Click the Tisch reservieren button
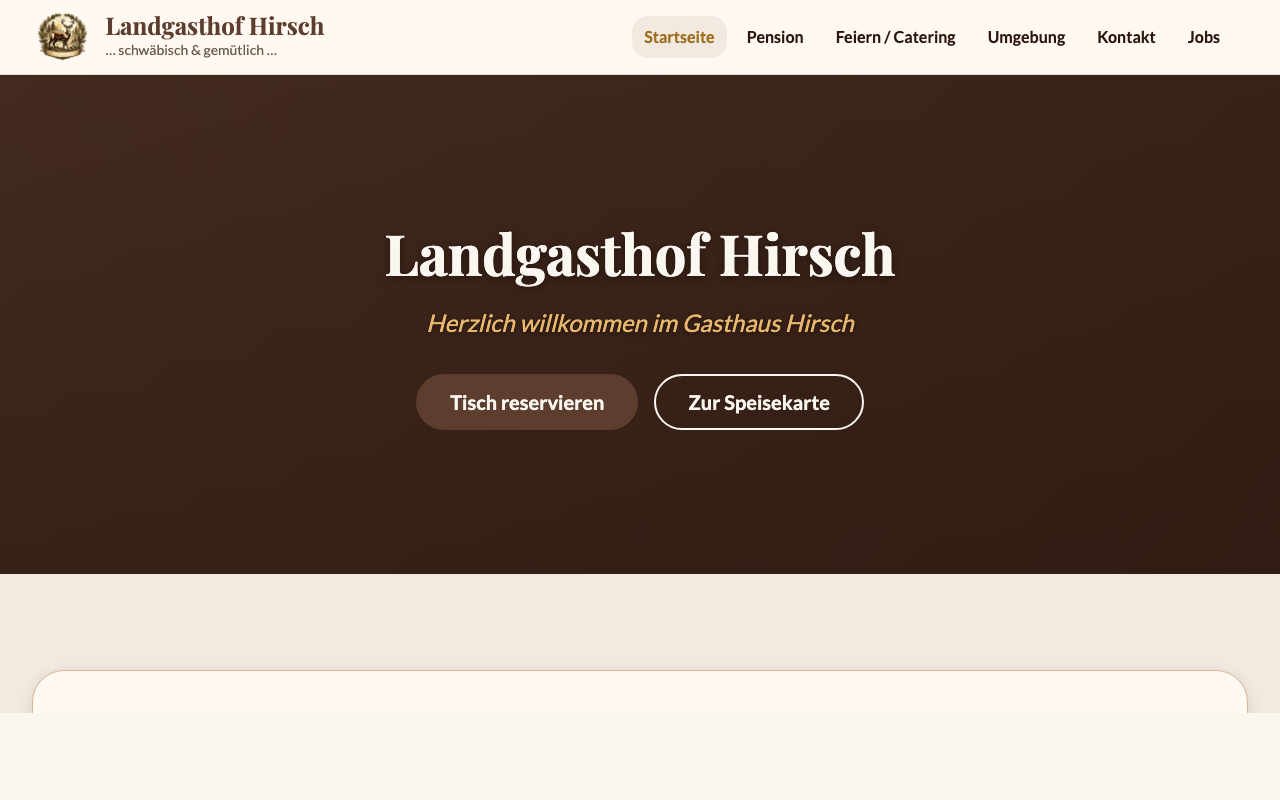The height and width of the screenshot is (800, 1280). (527, 402)
